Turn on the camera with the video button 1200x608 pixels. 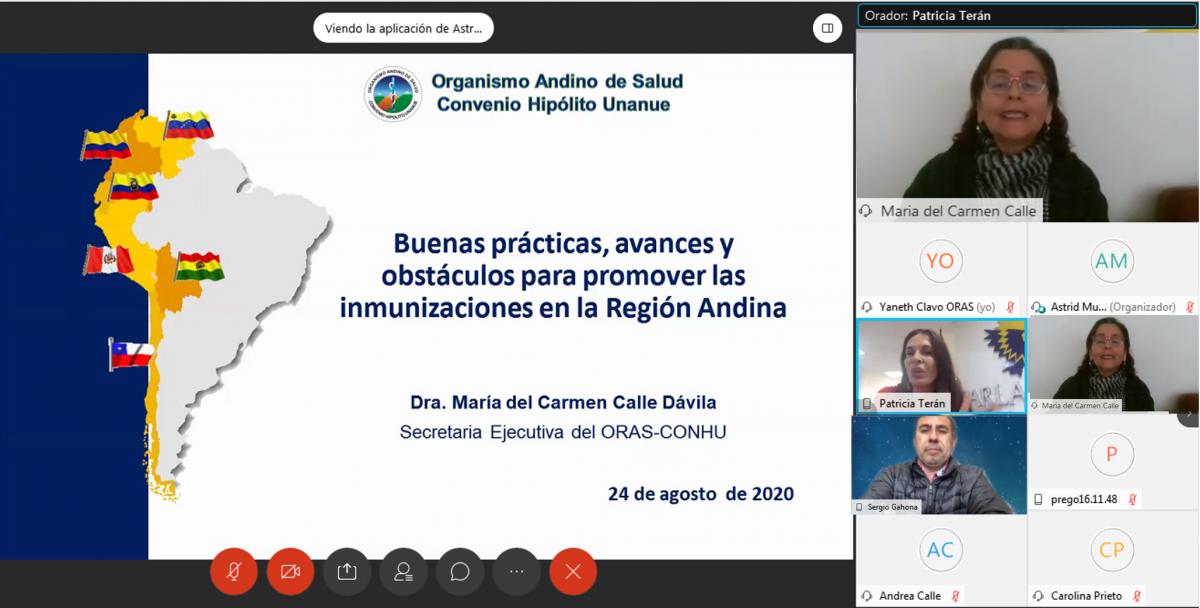pos(290,571)
